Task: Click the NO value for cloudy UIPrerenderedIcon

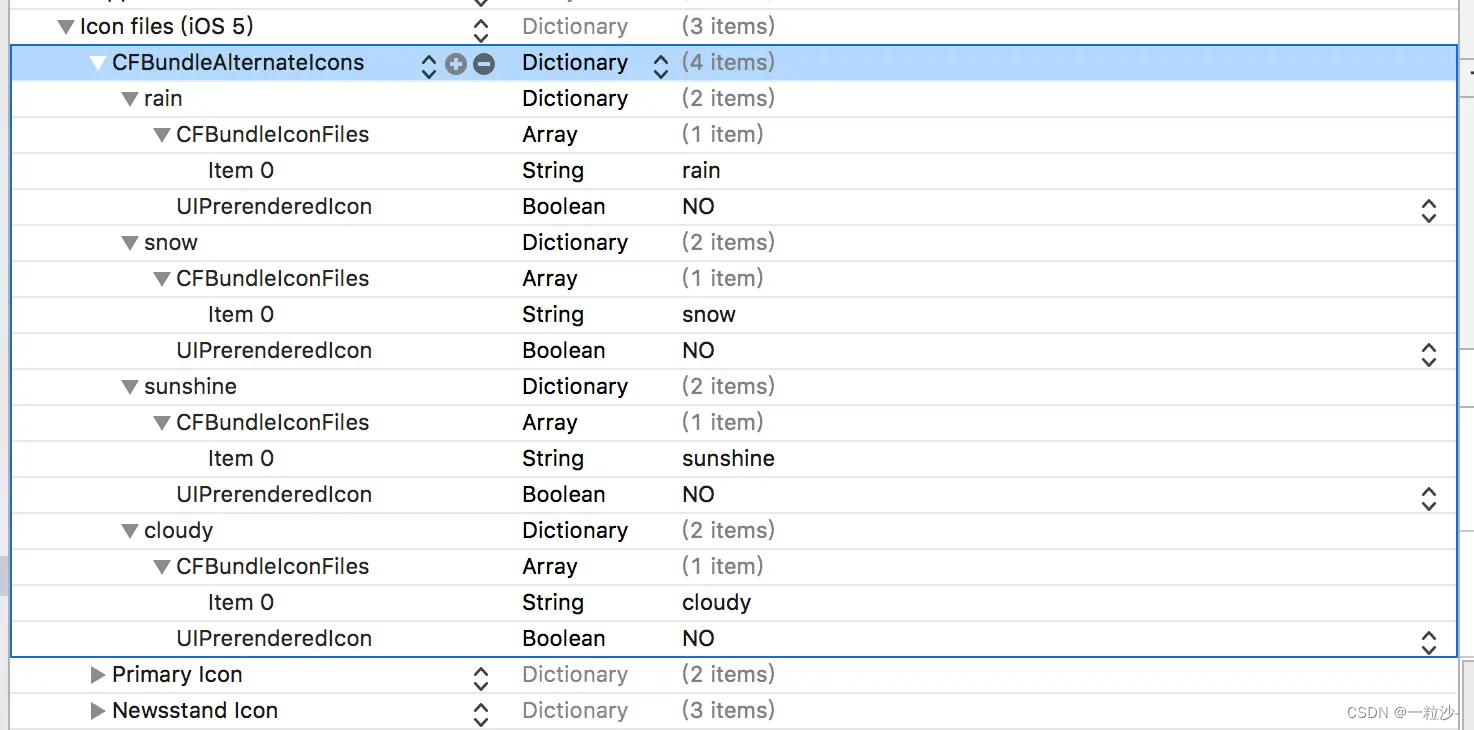Action: (698, 639)
